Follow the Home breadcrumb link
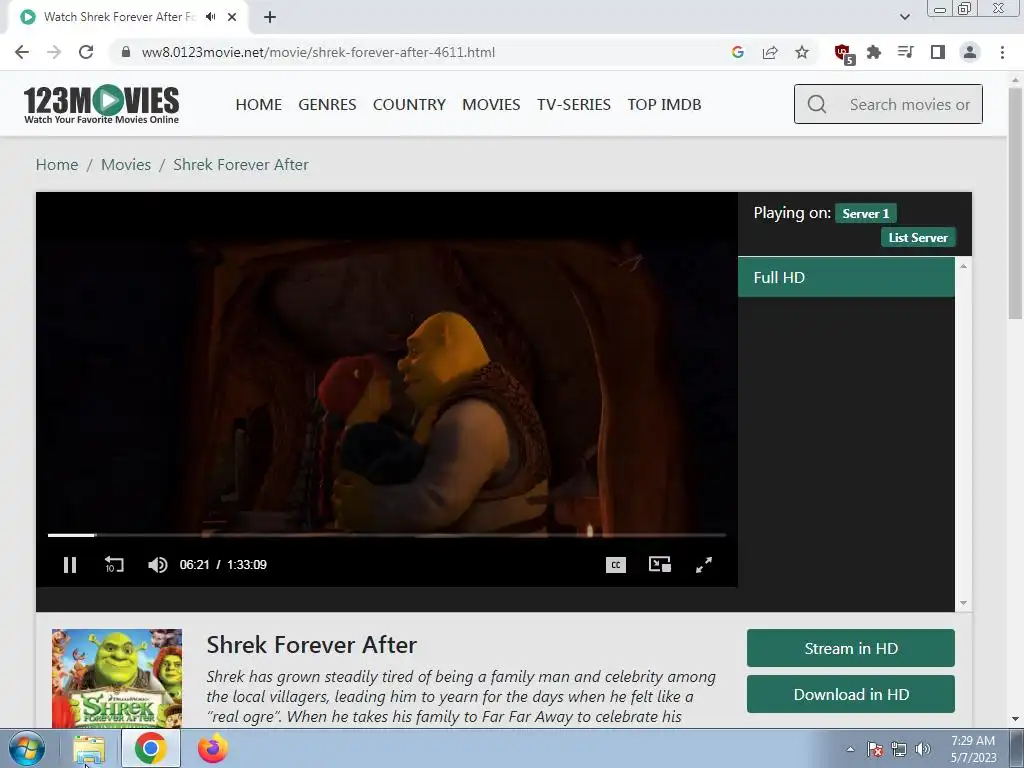The image size is (1024, 768). click(x=57, y=165)
